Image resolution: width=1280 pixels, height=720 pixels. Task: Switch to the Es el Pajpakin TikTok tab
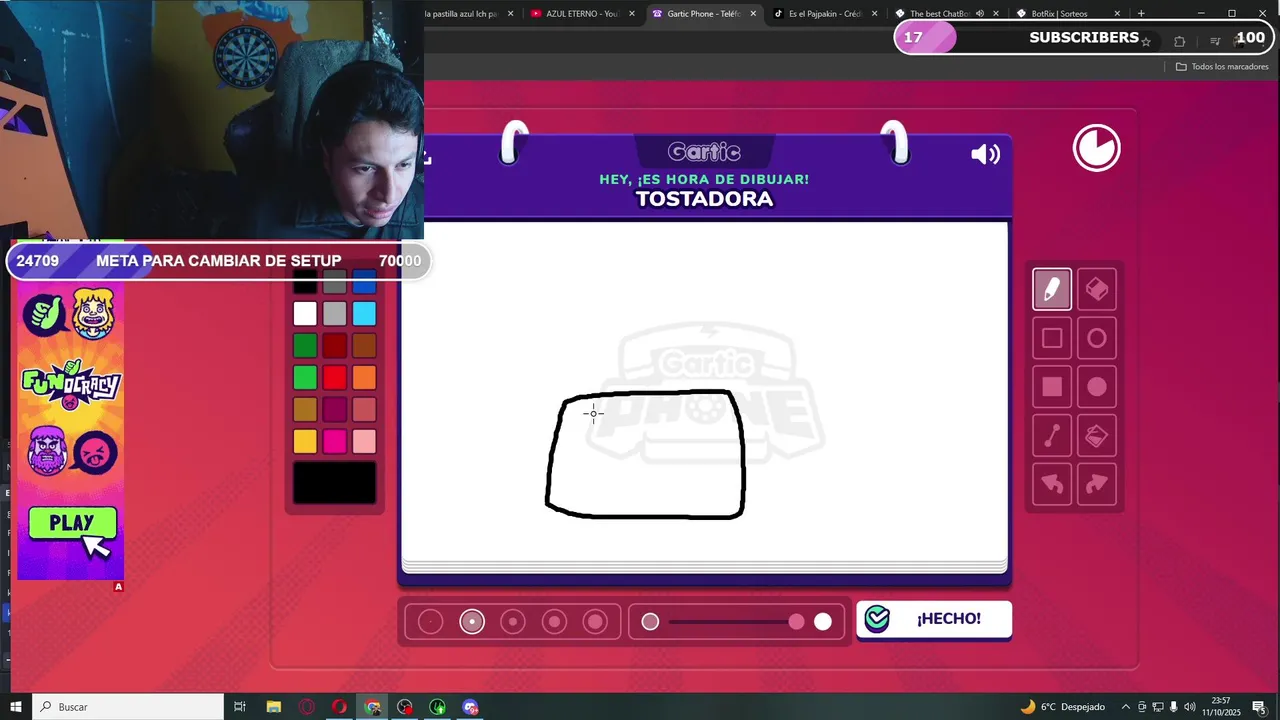pos(825,14)
